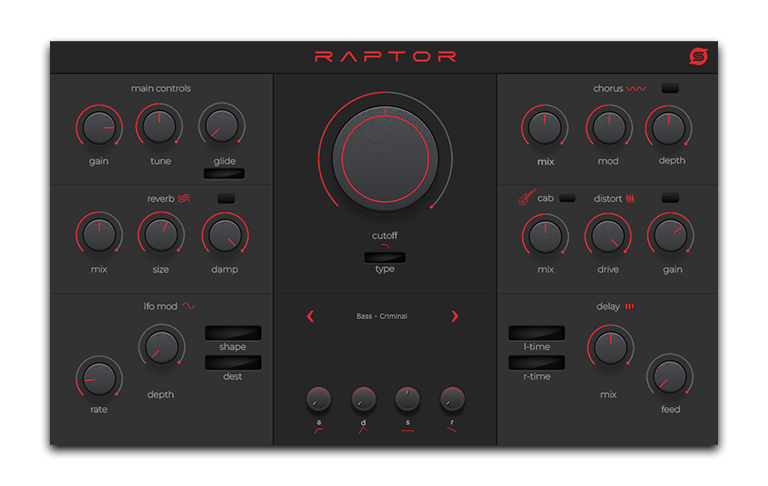
Task: Toggle the distort effect switch
Action: coord(669,198)
